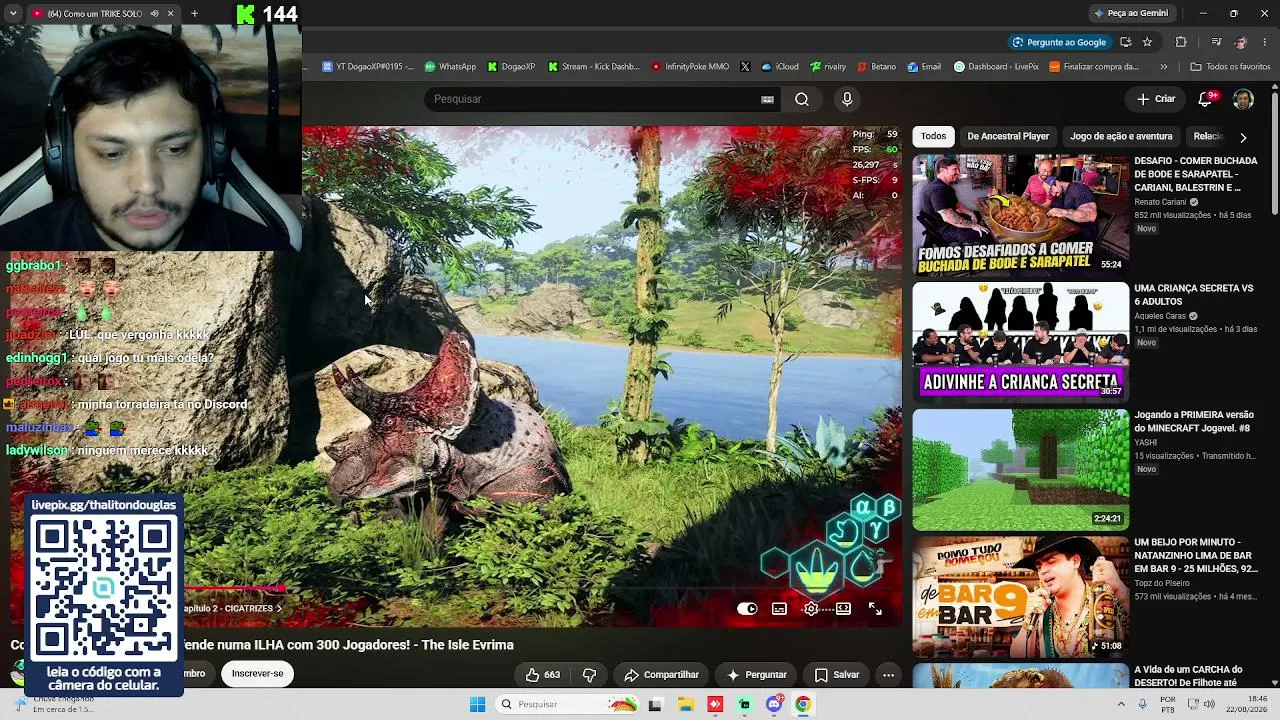This screenshot has width=1280, height=720.
Task: Open the Betano bookmark
Action: (876, 67)
